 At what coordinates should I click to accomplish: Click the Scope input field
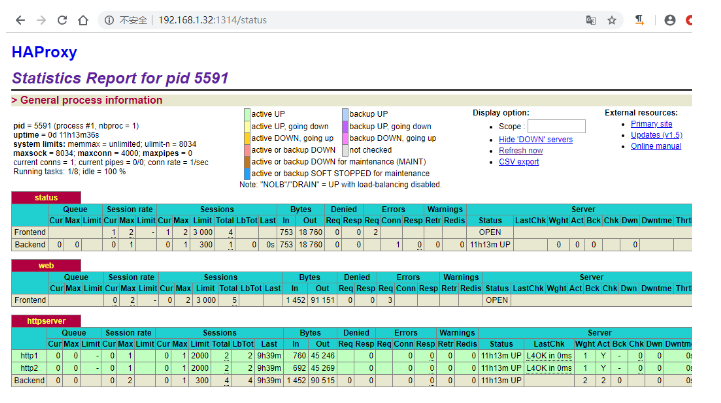556,126
